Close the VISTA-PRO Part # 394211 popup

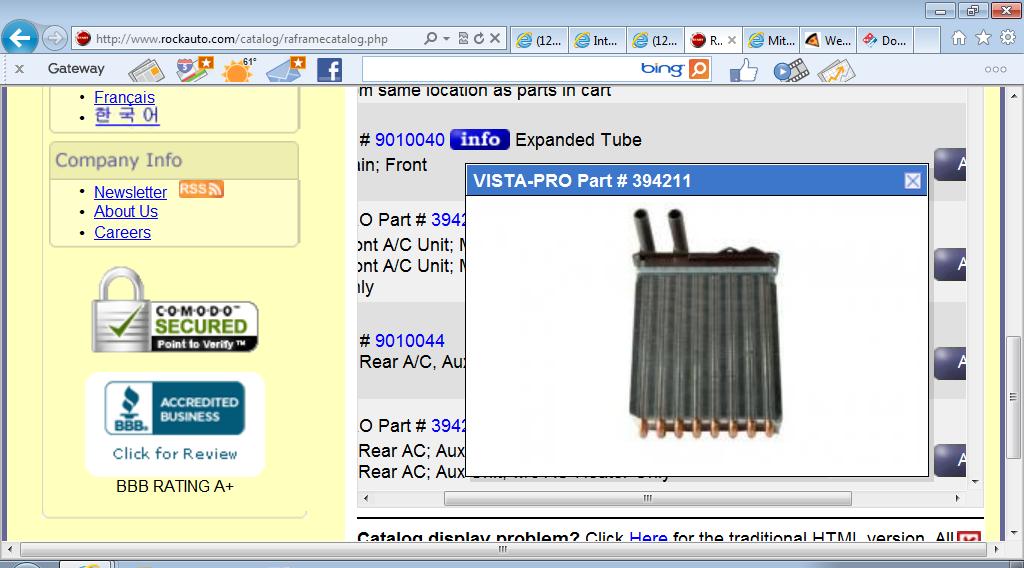point(912,181)
